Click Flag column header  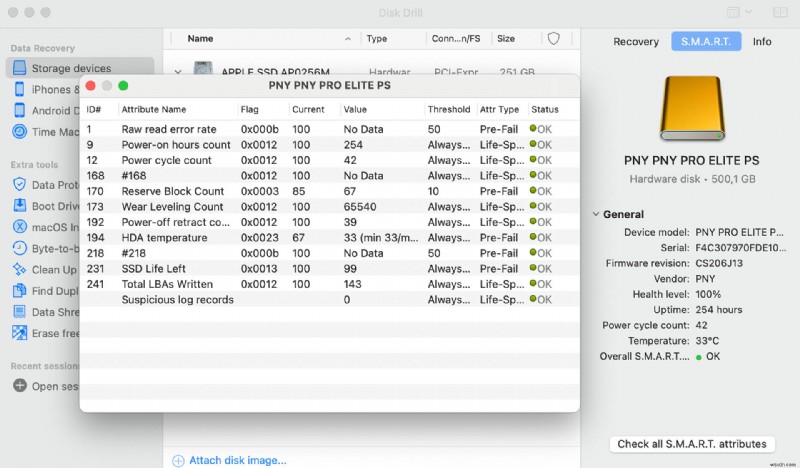point(249,109)
